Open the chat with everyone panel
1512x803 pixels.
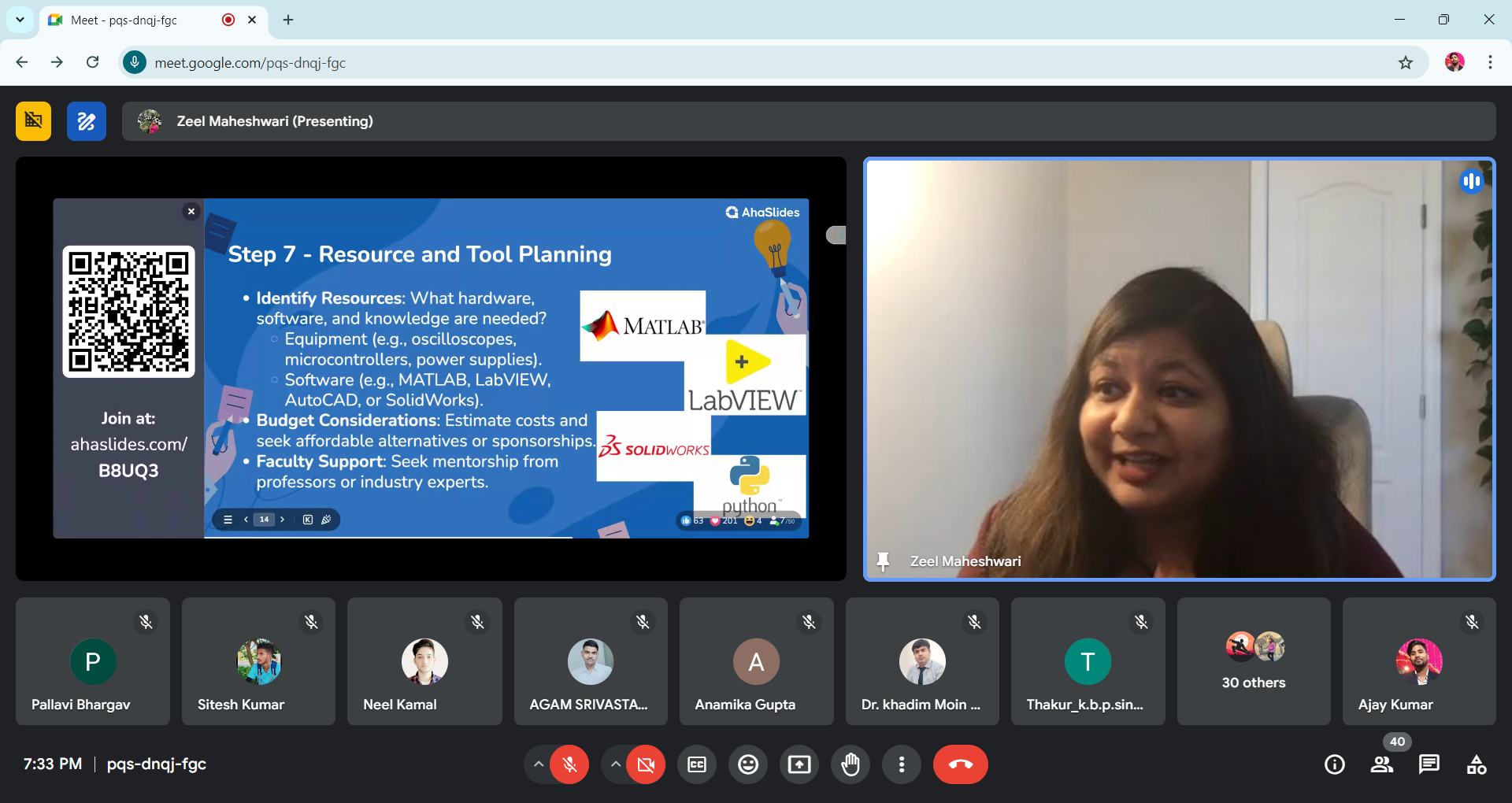coord(1429,764)
